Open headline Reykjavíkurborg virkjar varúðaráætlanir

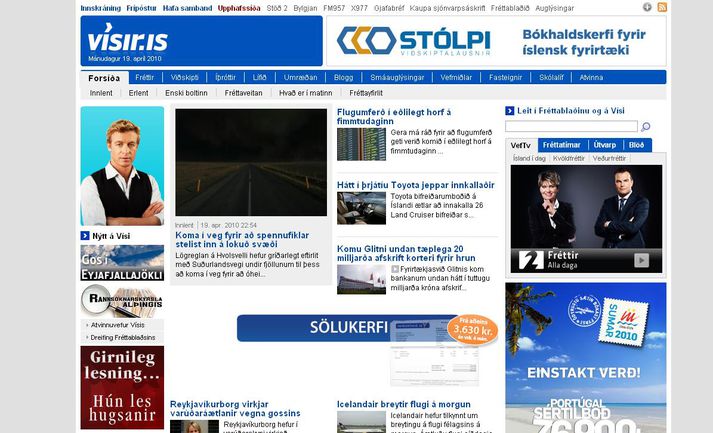[235, 408]
